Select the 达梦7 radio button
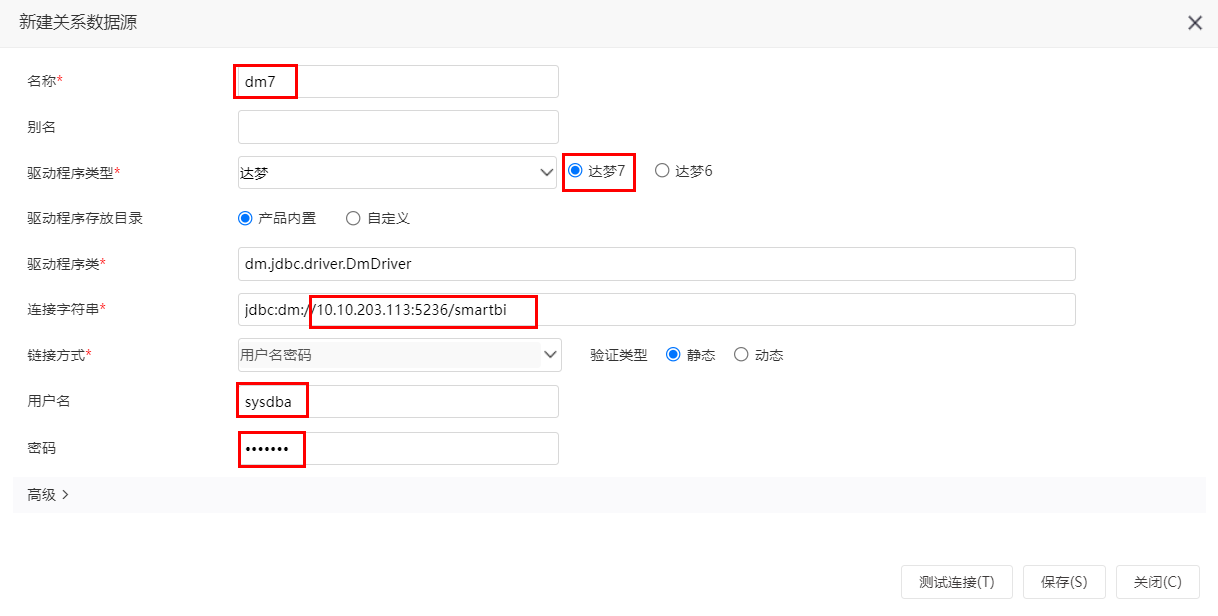Image resolution: width=1218 pixels, height=616 pixels. click(575, 171)
